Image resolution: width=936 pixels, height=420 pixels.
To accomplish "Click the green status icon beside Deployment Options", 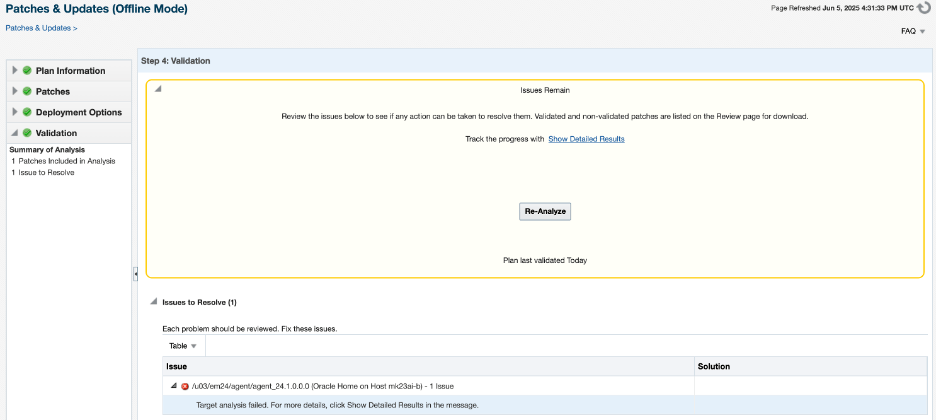I will point(27,113).
